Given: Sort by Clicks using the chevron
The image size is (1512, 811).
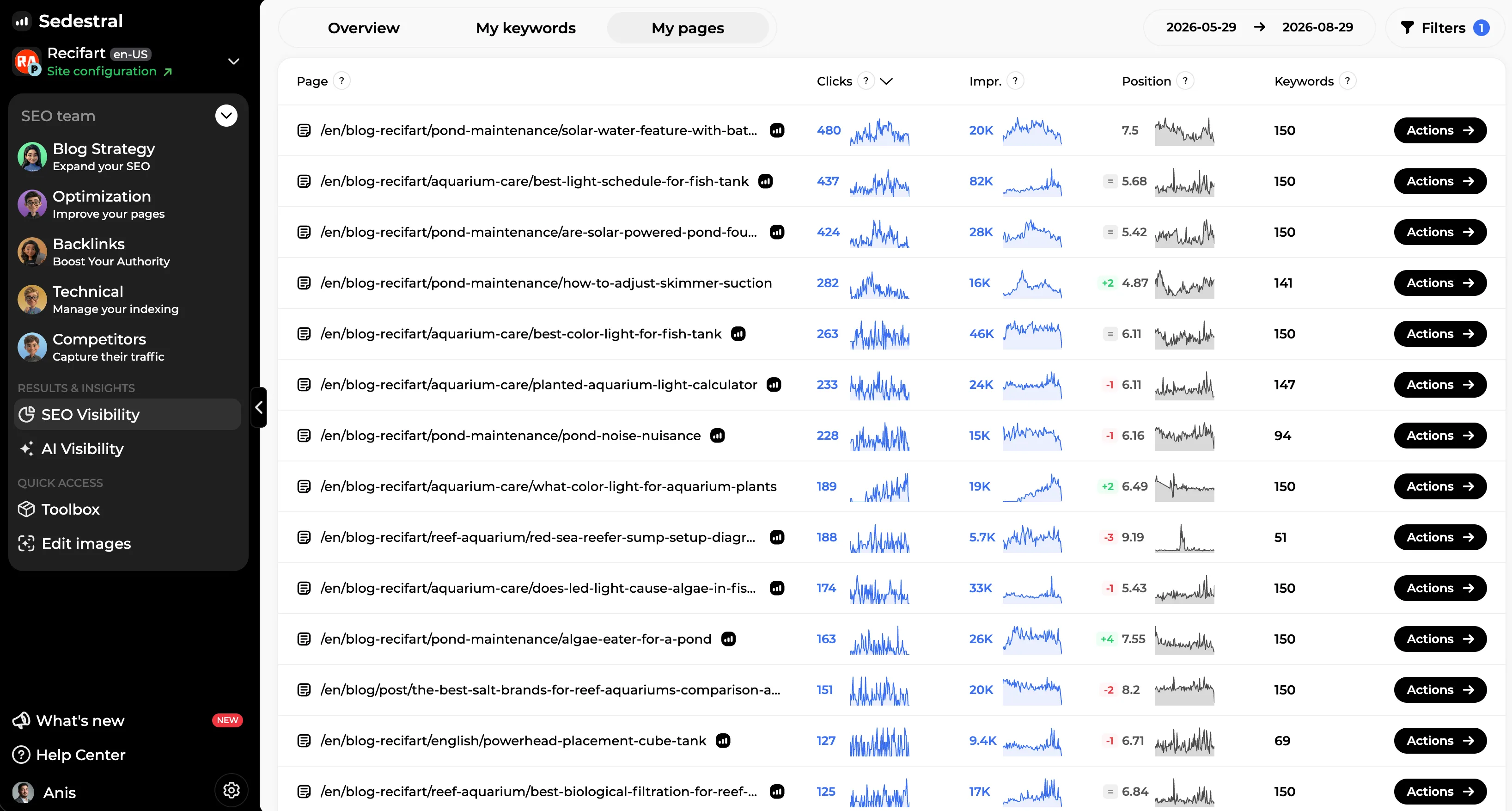Looking at the screenshot, I should click(886, 81).
